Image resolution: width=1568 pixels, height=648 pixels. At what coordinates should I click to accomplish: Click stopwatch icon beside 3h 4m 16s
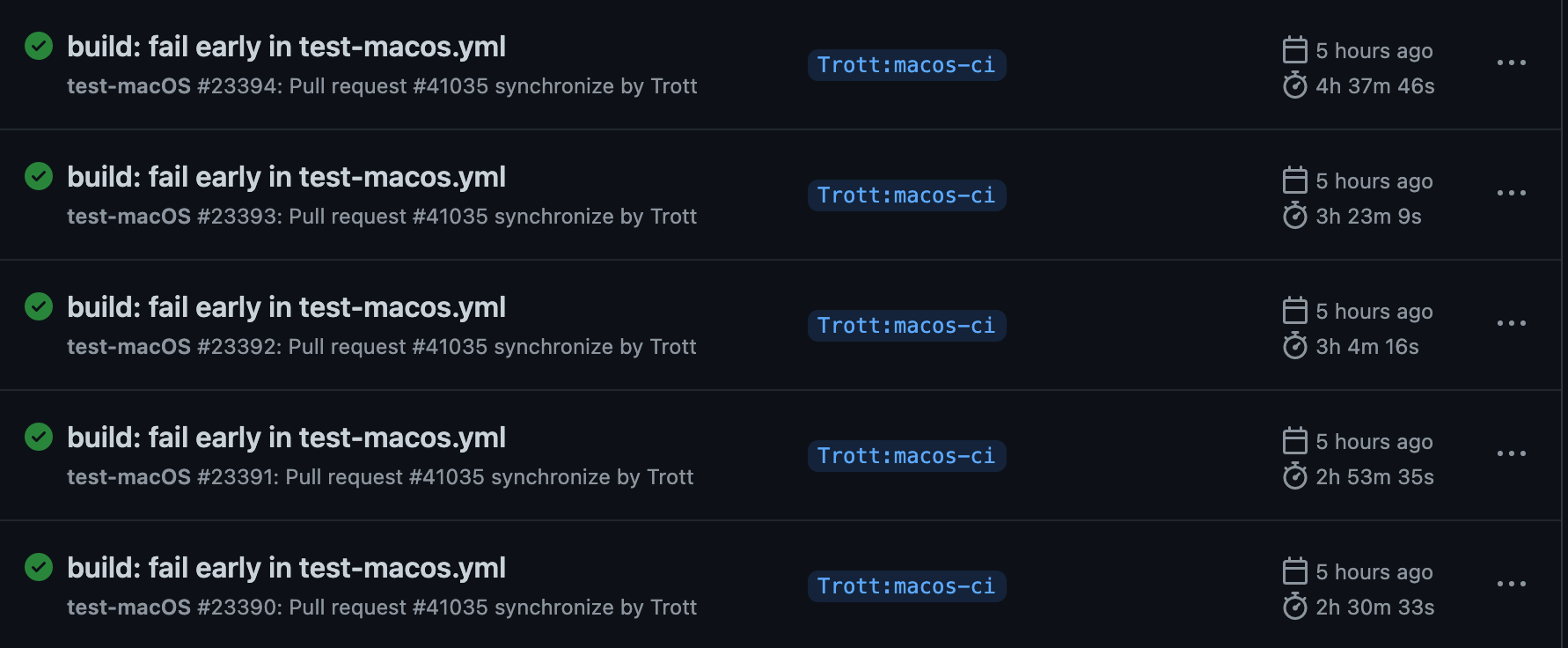tap(1294, 346)
